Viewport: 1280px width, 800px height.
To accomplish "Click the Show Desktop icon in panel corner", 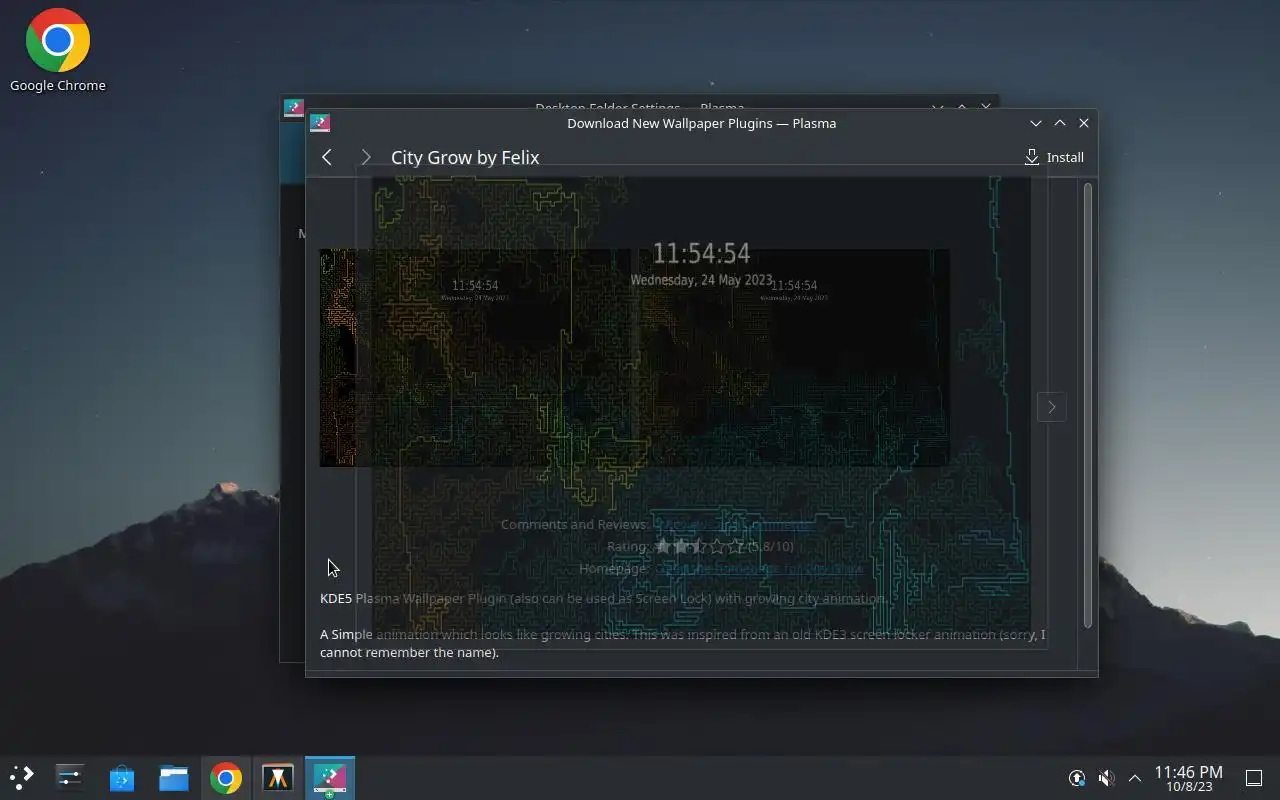I will click(x=1254, y=778).
